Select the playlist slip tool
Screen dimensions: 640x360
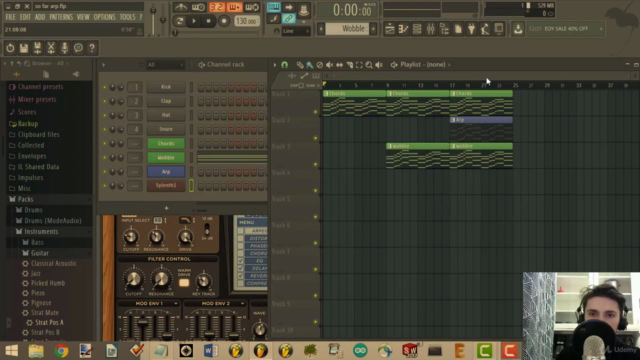click(x=339, y=64)
